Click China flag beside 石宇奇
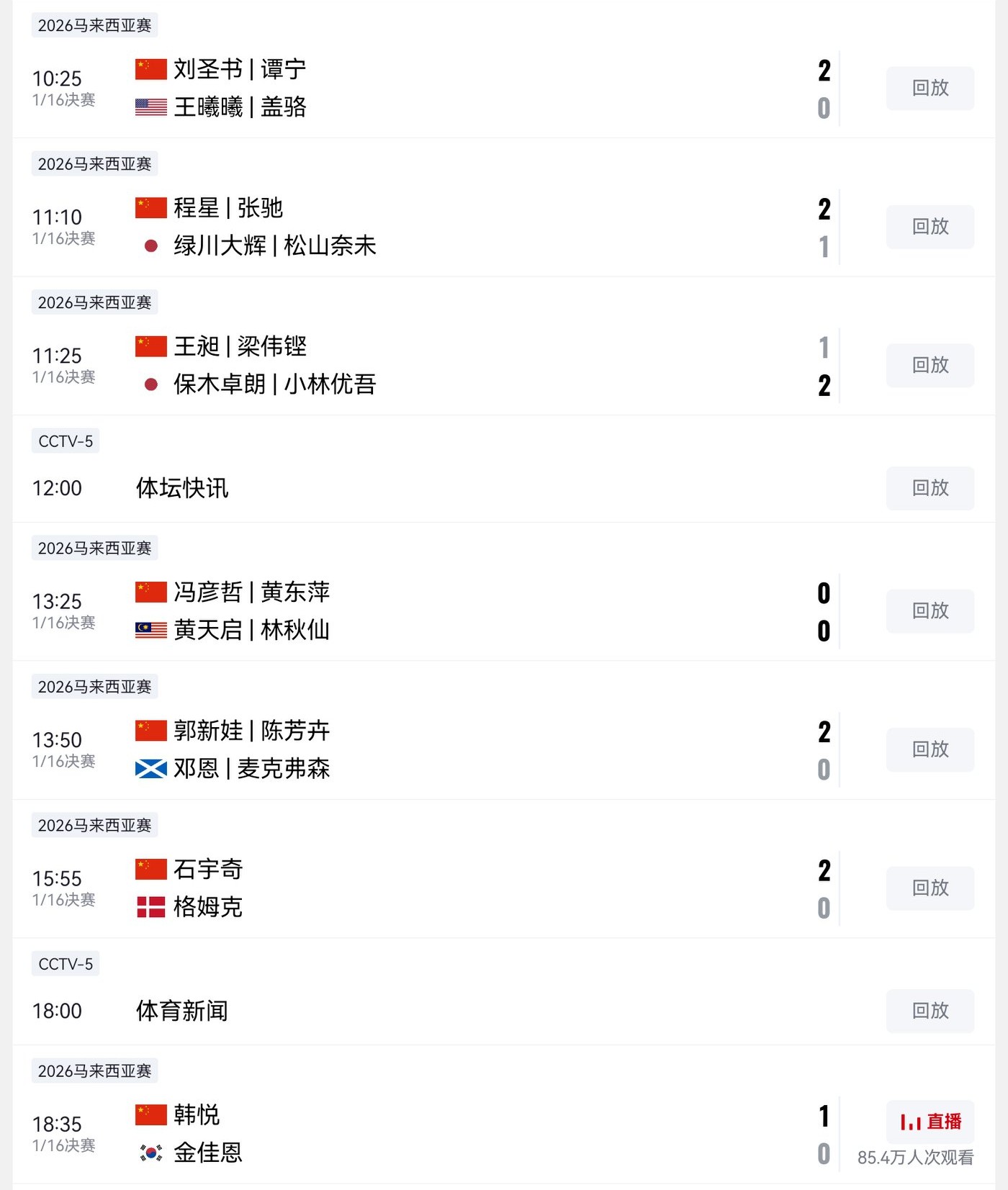The height and width of the screenshot is (1190, 1008). pos(151,869)
